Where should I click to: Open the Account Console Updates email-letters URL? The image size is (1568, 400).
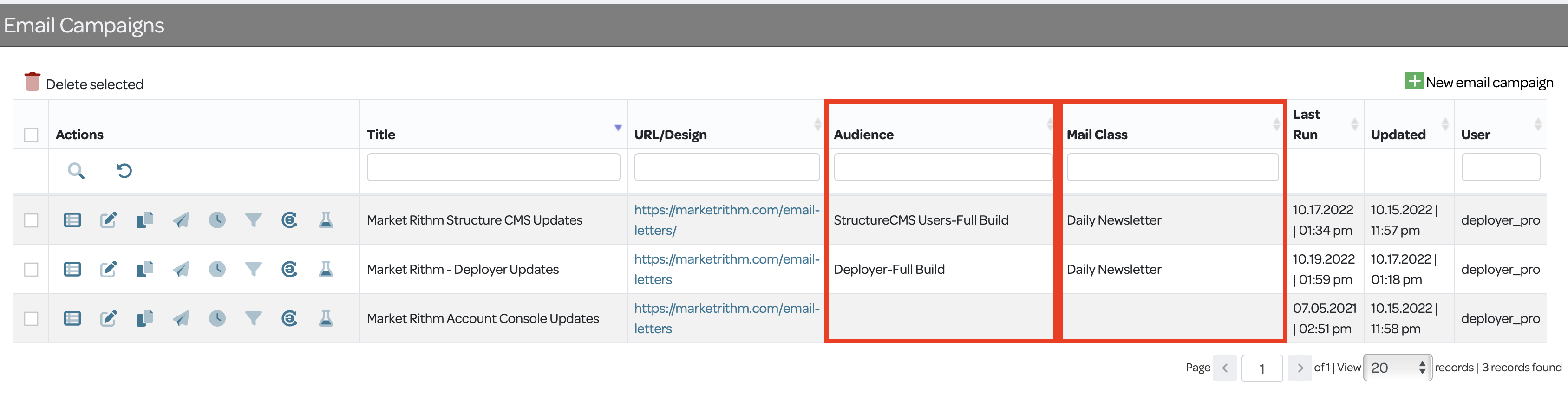pos(727,318)
